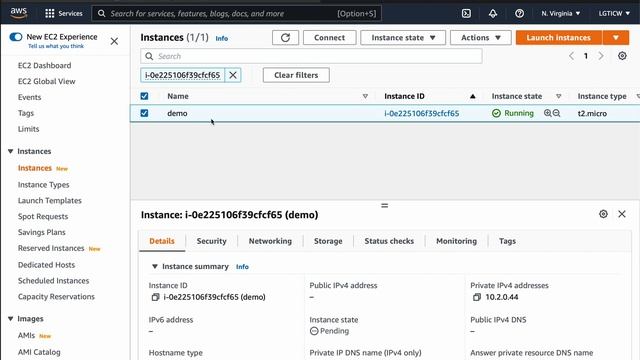640x360 pixels.
Task: Open Savings Plans in sidebar
Action: click(x=42, y=232)
